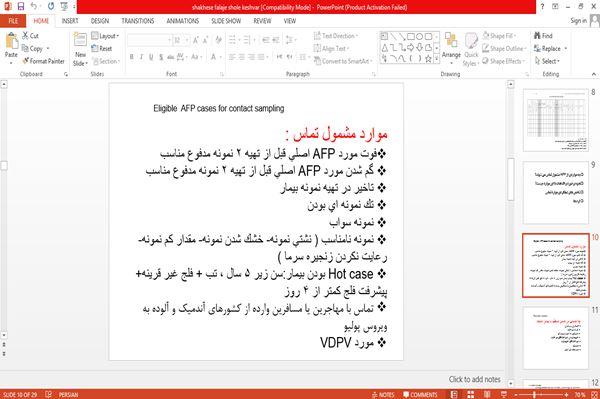Open the FILE tab
600x399 pixels.
pos(13,21)
